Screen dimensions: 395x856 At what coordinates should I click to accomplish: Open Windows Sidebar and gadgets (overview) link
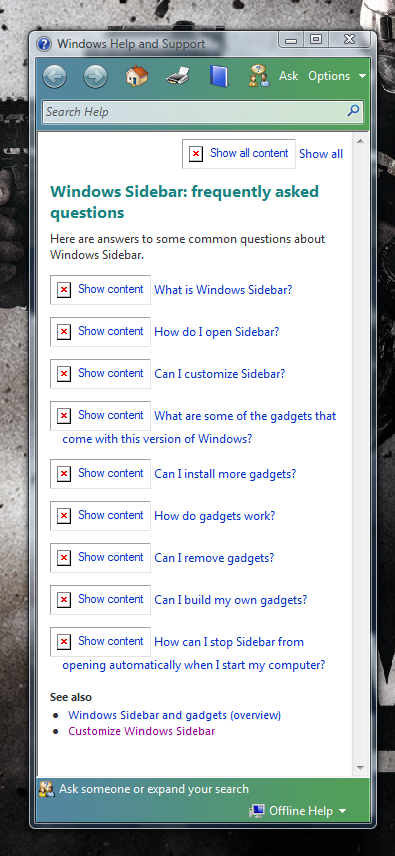coord(175,715)
